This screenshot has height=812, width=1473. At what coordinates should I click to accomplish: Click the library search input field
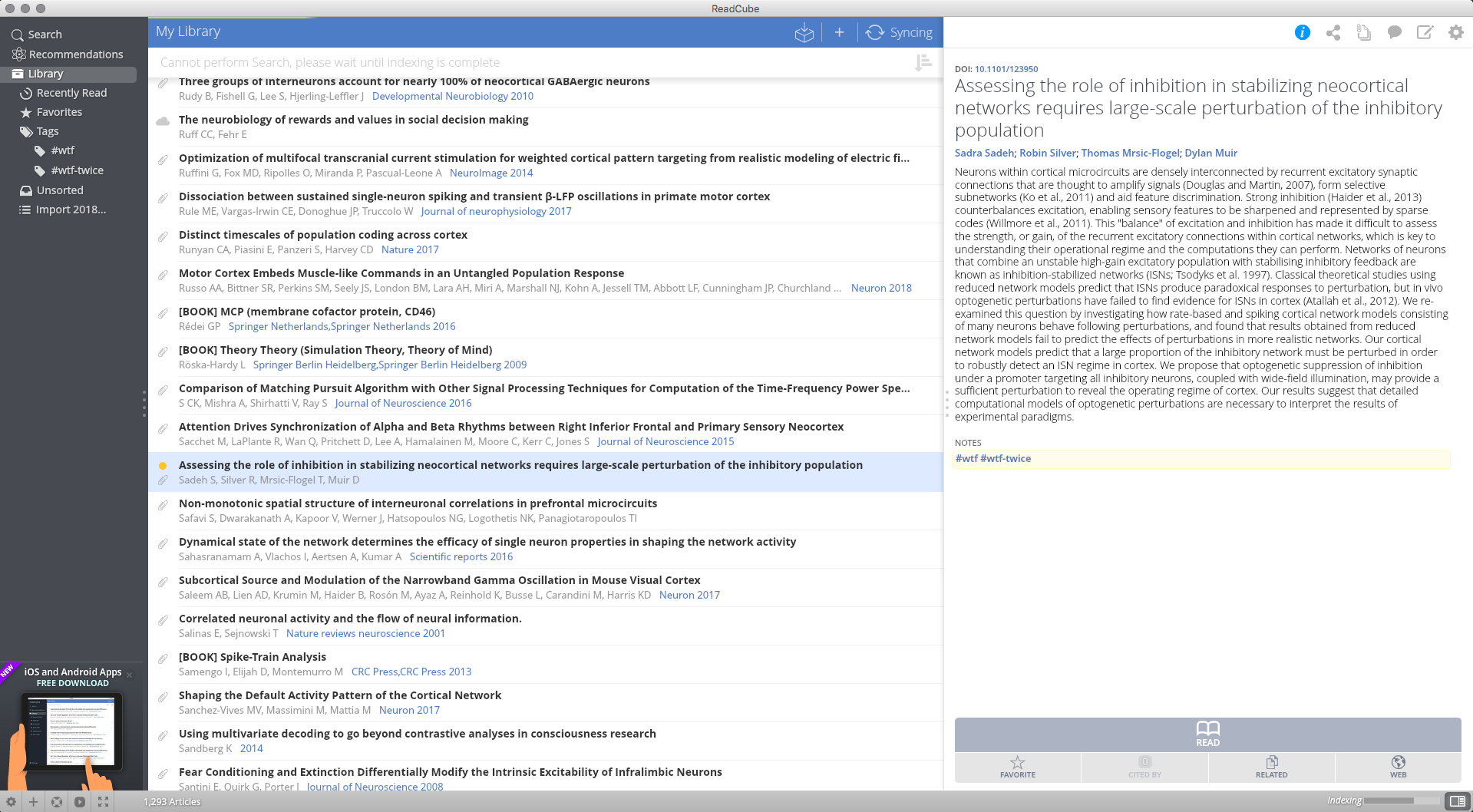coord(530,62)
